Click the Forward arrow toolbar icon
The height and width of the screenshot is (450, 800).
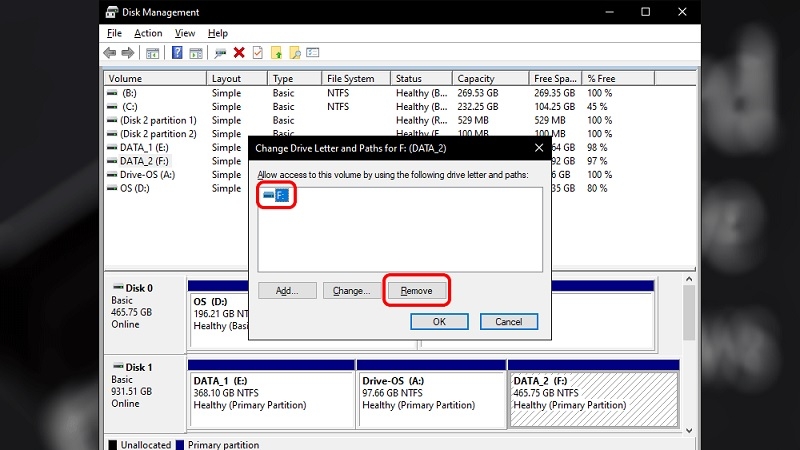[128, 53]
